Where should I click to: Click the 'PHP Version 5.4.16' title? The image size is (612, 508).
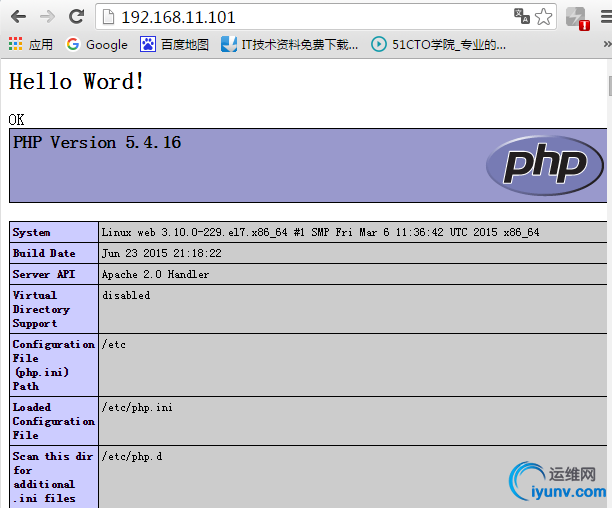97,142
